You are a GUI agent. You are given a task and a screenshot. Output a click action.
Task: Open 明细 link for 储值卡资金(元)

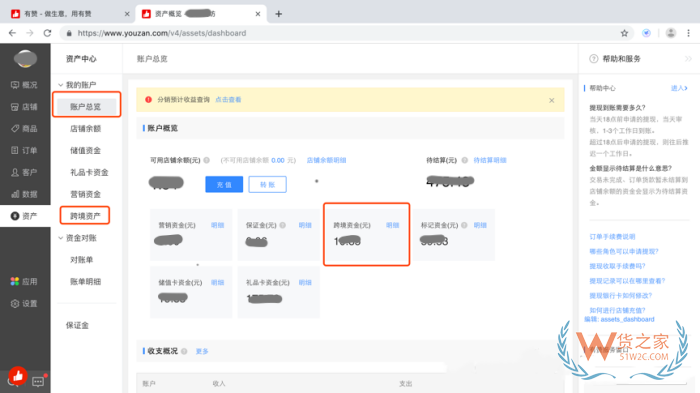pos(217,283)
